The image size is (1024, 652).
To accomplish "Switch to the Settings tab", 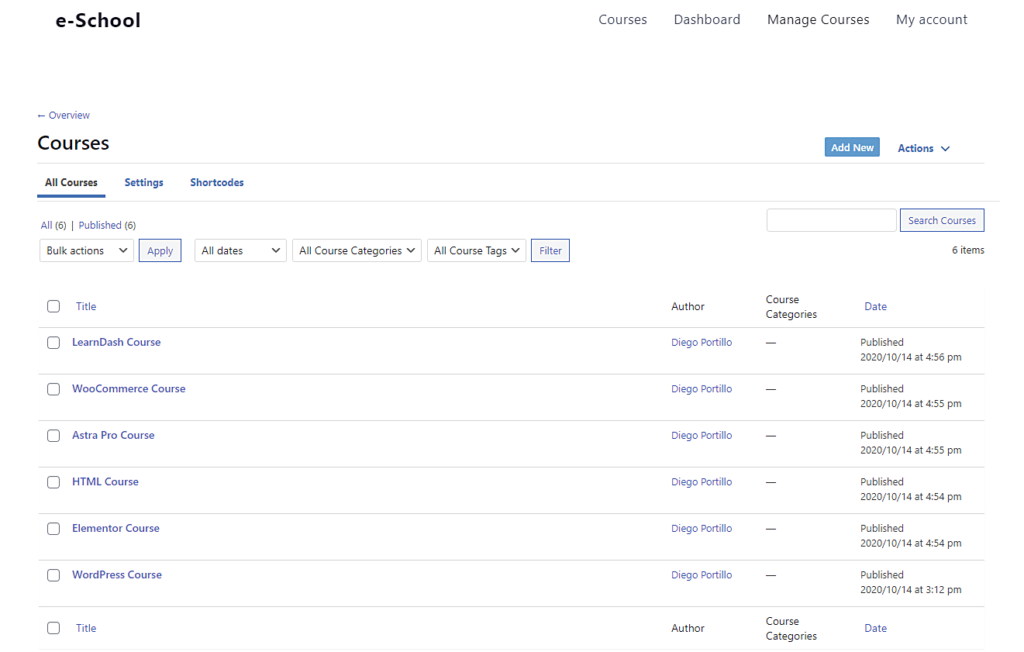I will [x=144, y=183].
